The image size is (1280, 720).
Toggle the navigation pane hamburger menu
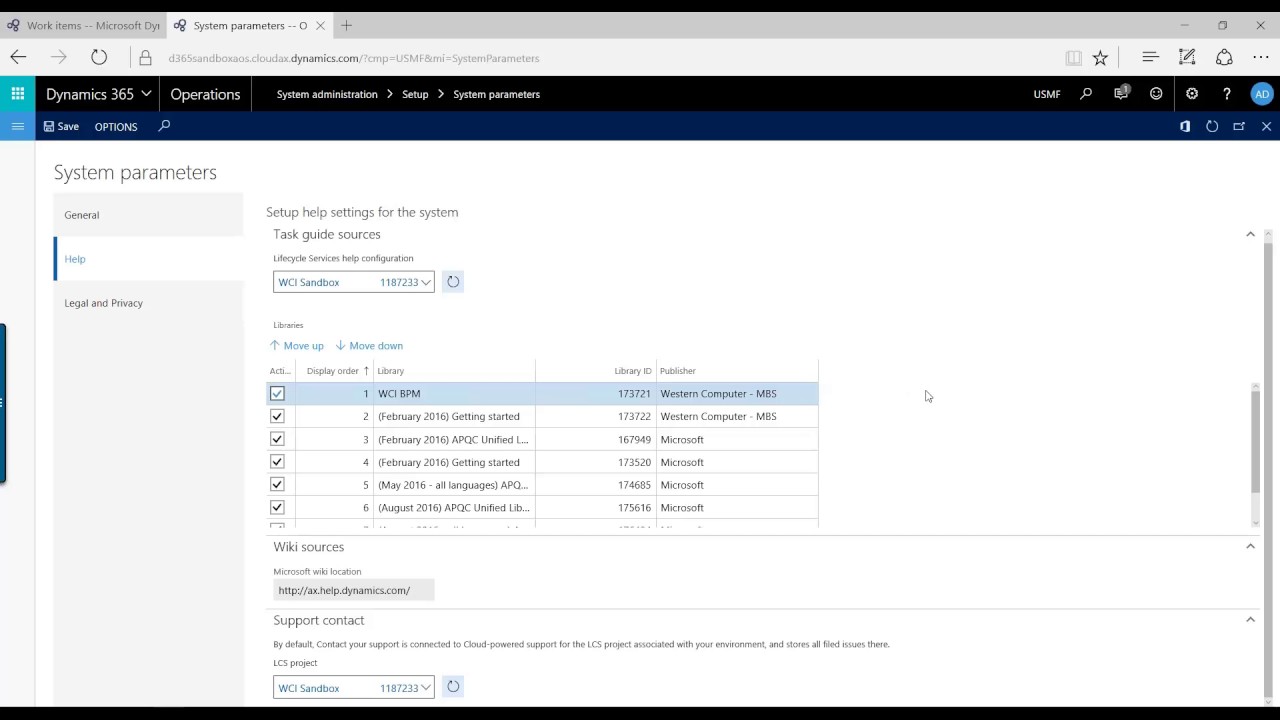(17, 126)
